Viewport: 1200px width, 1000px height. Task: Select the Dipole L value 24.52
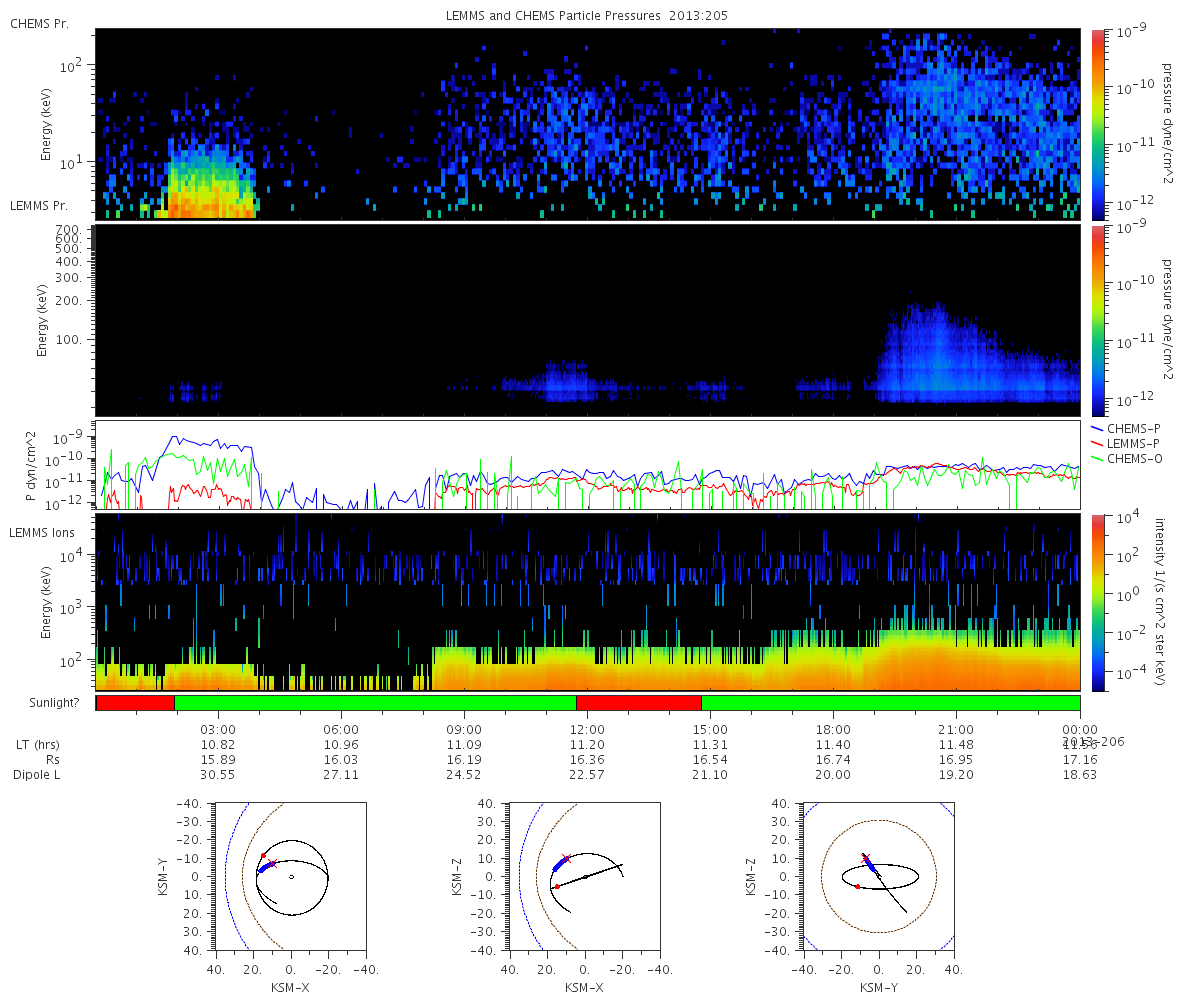464,775
